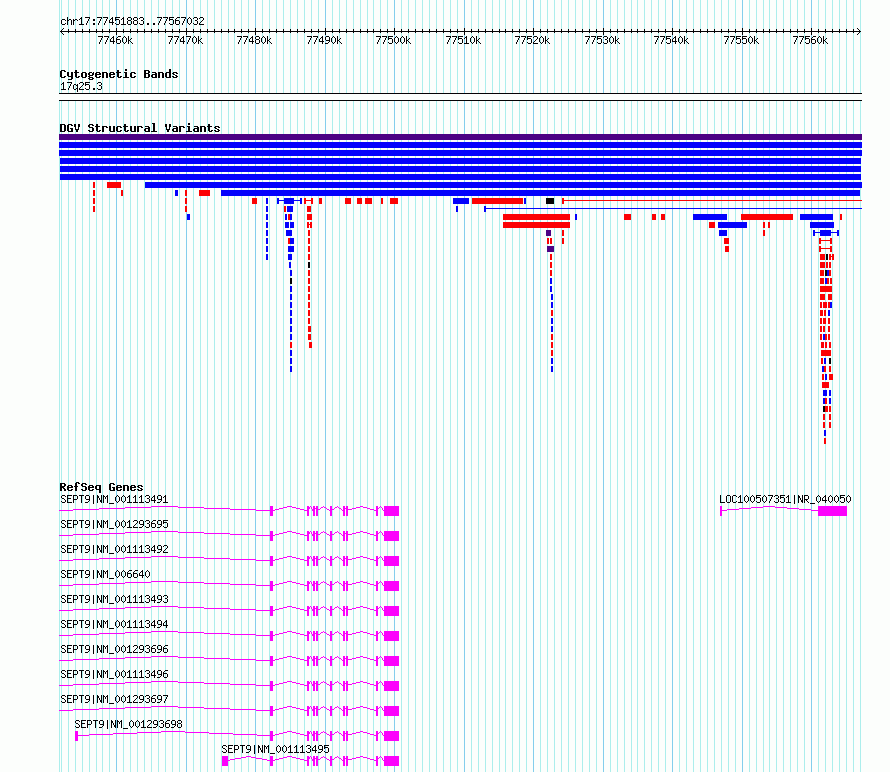This screenshot has height=772, width=890.
Task: Open SEPT9|NM_001293698 transcript label
Action: 128,724
